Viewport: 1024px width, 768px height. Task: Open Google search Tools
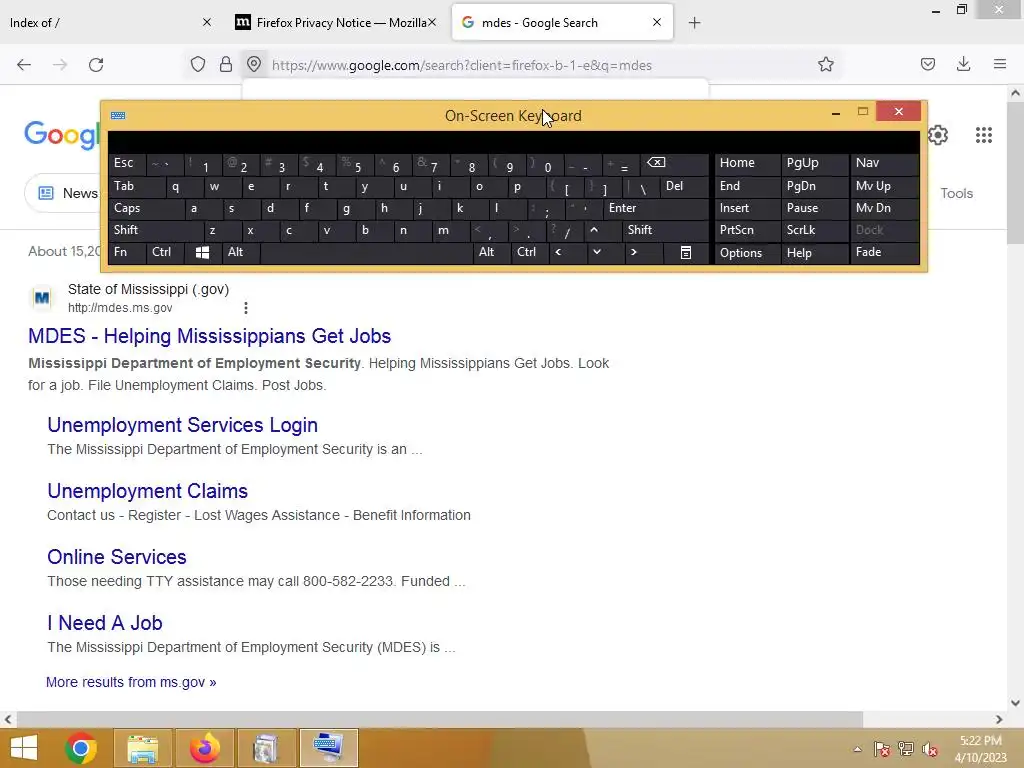[957, 193]
